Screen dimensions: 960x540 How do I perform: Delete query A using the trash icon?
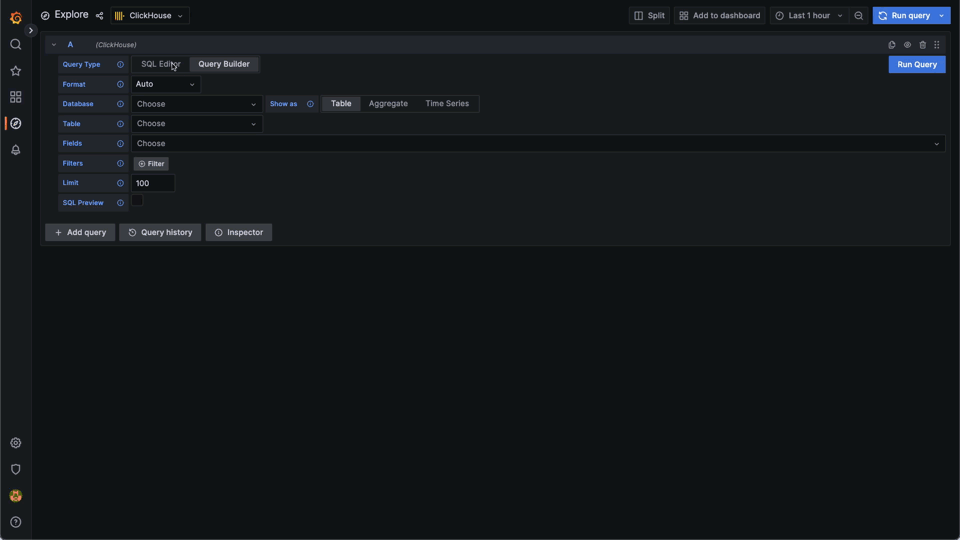click(x=922, y=45)
